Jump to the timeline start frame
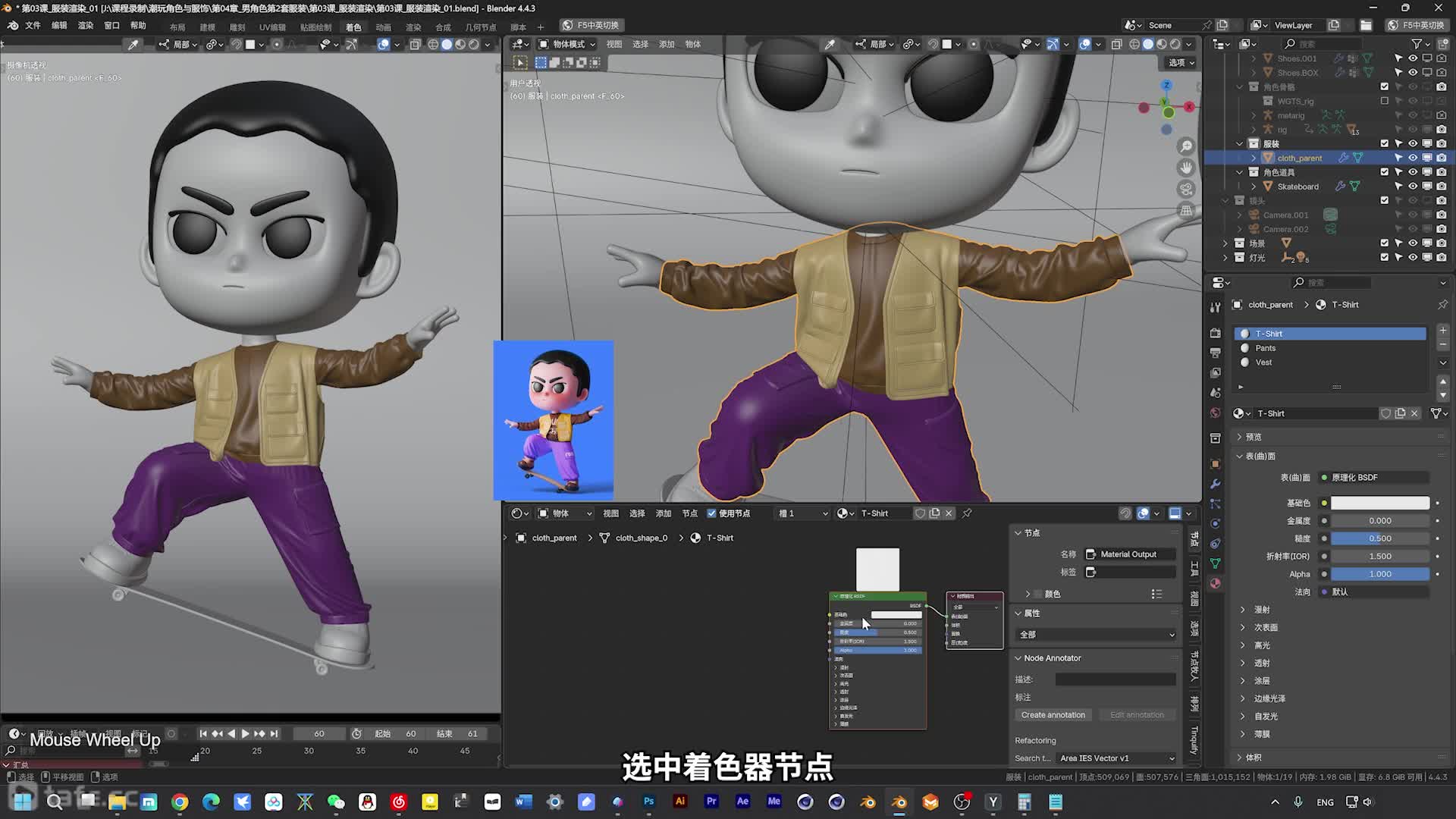Screen dimensions: 1456x819 coord(202,733)
